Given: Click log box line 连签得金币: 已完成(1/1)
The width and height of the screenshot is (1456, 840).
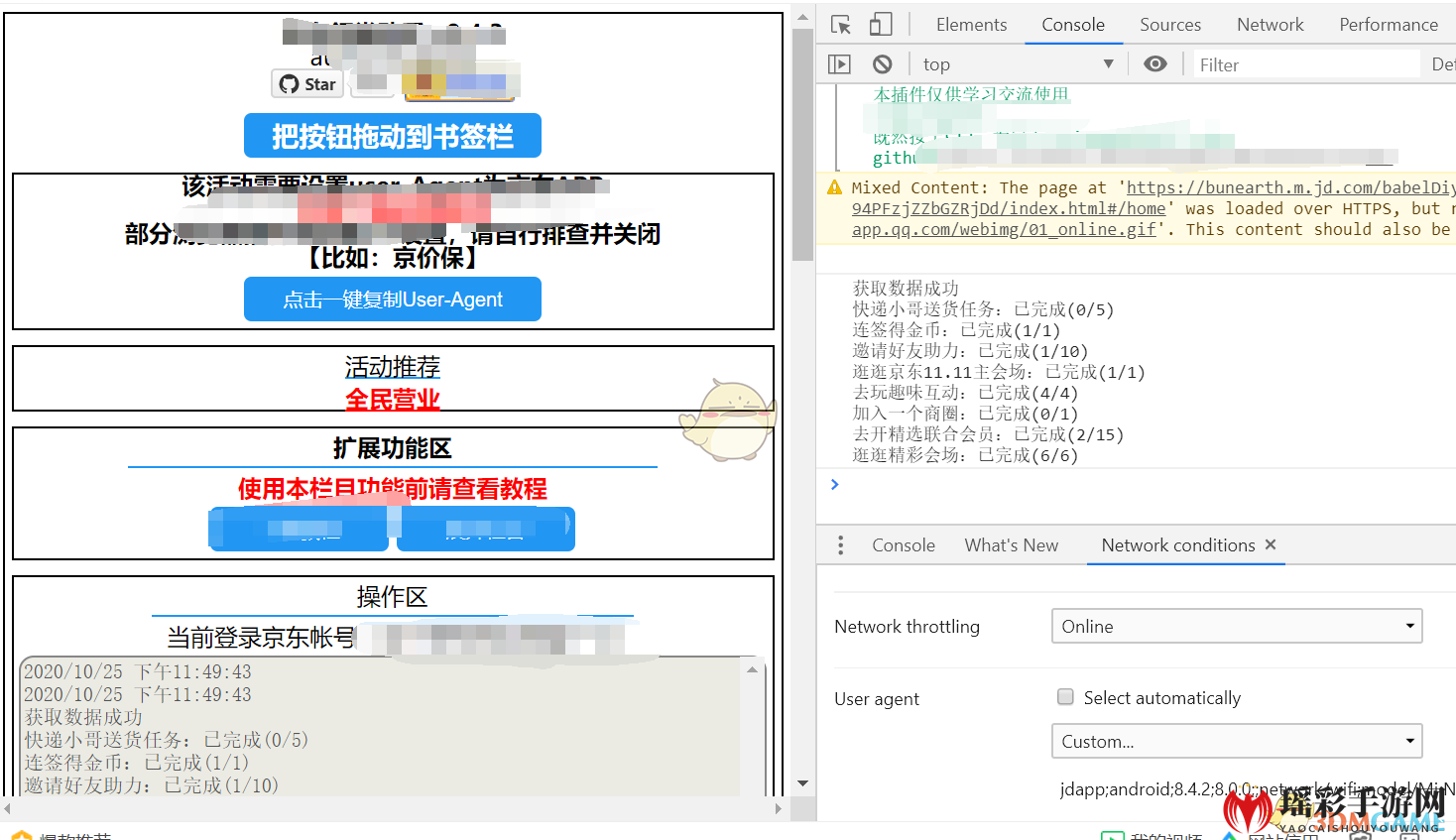Looking at the screenshot, I should click(137, 763).
